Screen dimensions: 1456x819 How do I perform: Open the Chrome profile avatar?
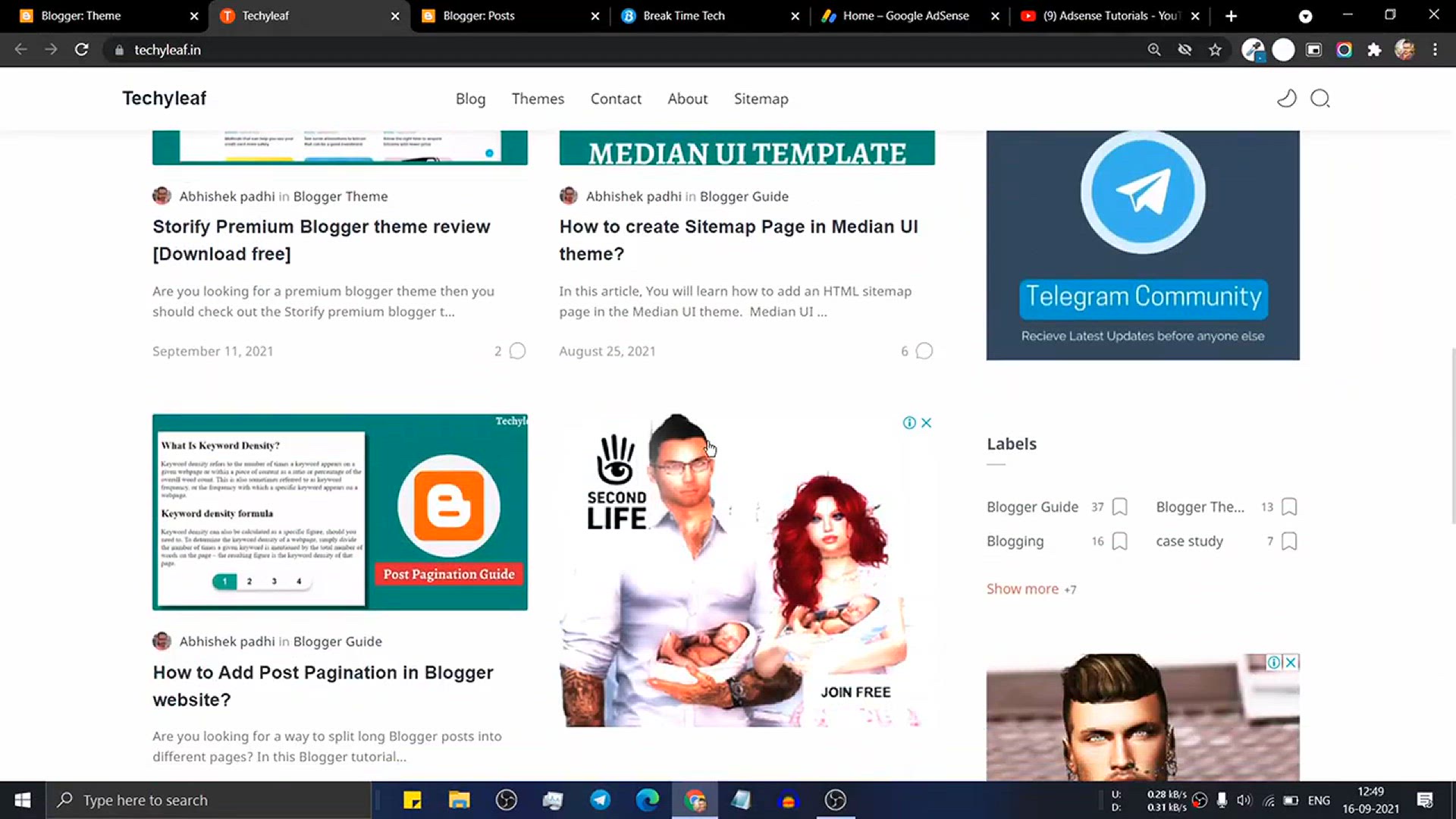point(1404,50)
